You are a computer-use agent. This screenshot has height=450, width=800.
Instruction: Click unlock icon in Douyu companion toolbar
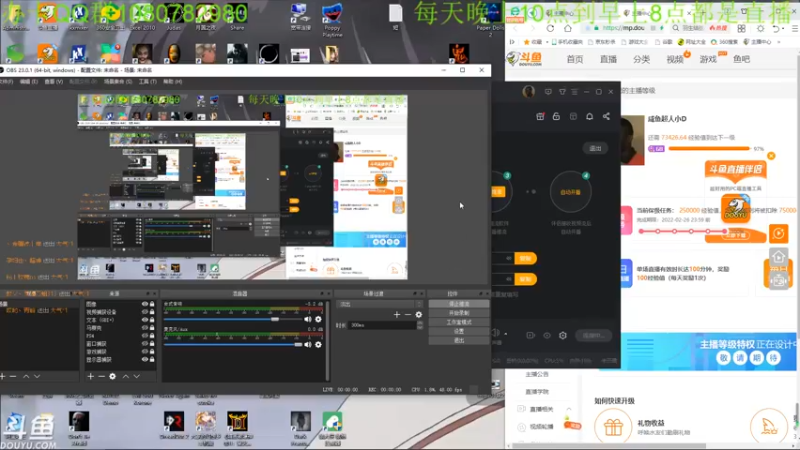556,116
